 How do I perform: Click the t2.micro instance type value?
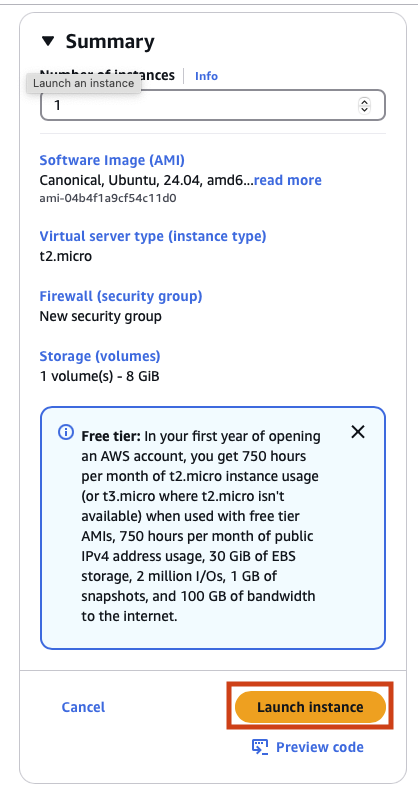coord(65,256)
